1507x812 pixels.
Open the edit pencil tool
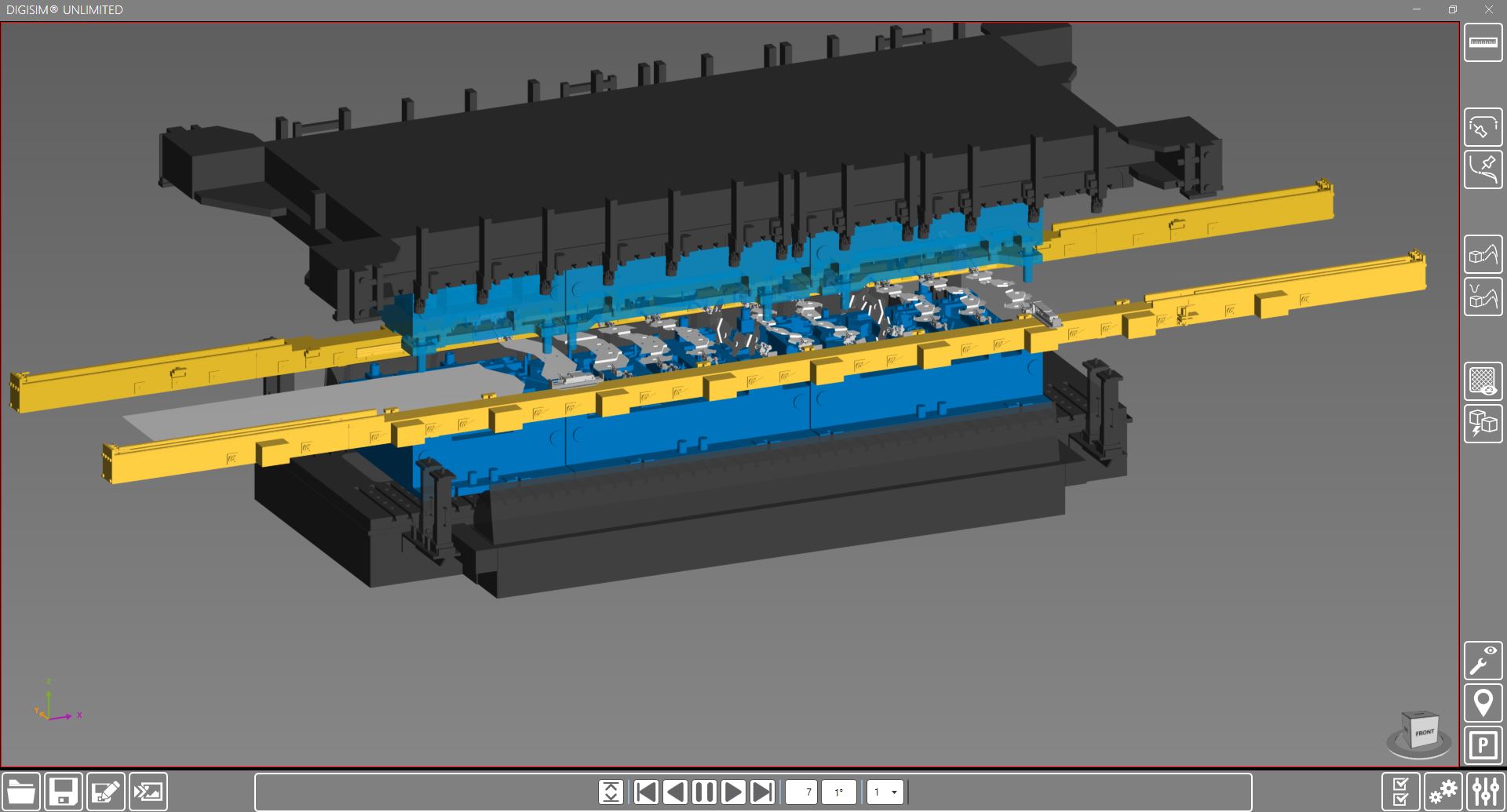(106, 792)
